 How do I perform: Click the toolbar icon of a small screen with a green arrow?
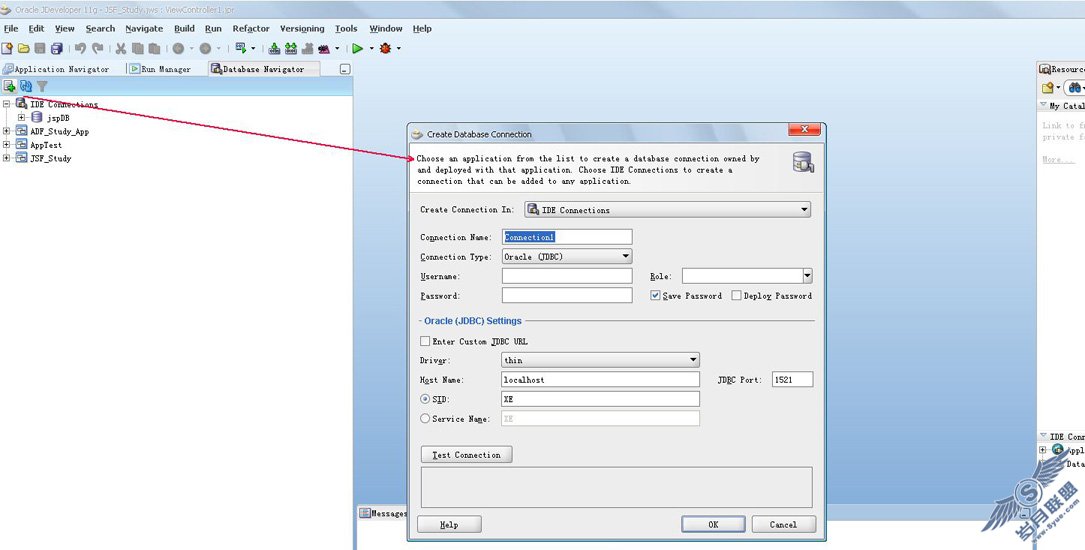pyautogui.click(x=241, y=48)
